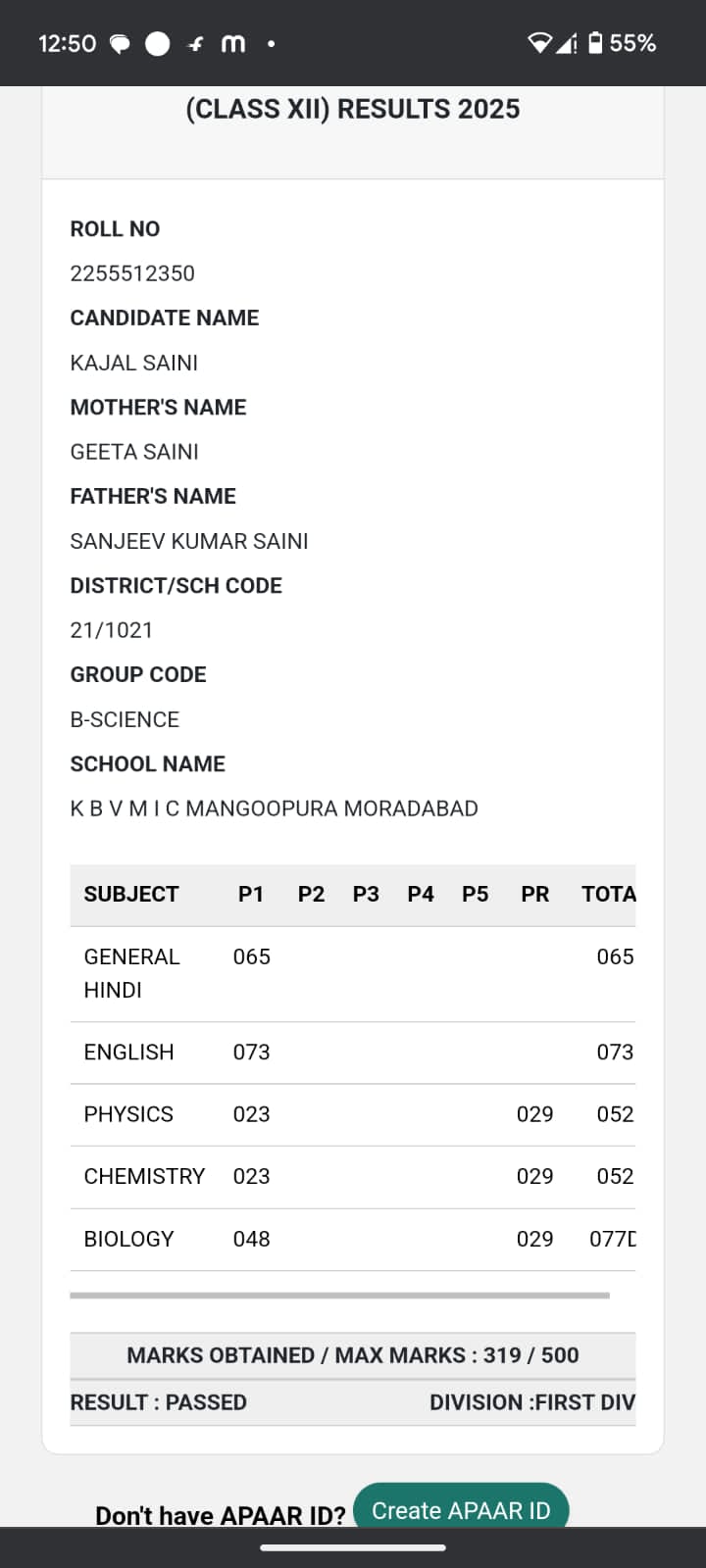The image size is (706, 1568).
Task: Click the Create APAAR ID button
Action: [x=461, y=1510]
